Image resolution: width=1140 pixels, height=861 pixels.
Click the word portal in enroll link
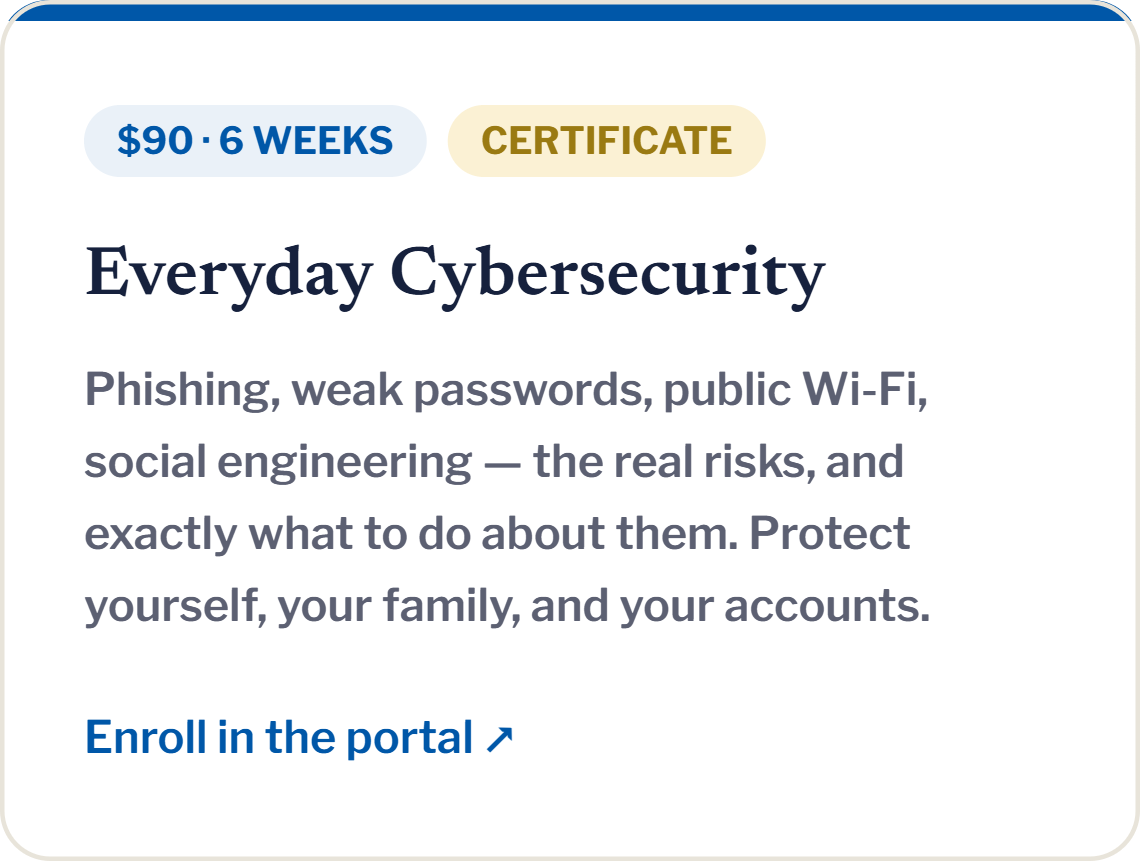point(409,739)
